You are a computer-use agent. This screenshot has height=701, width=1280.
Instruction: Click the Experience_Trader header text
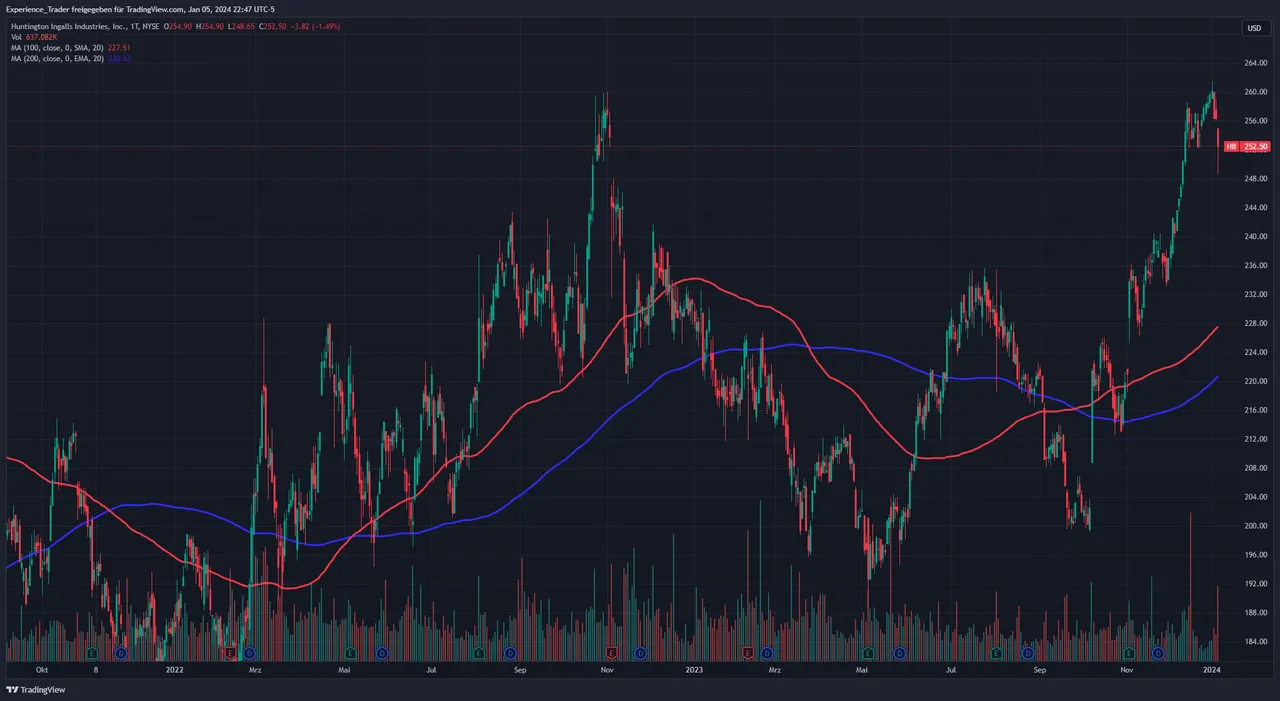[38, 9]
